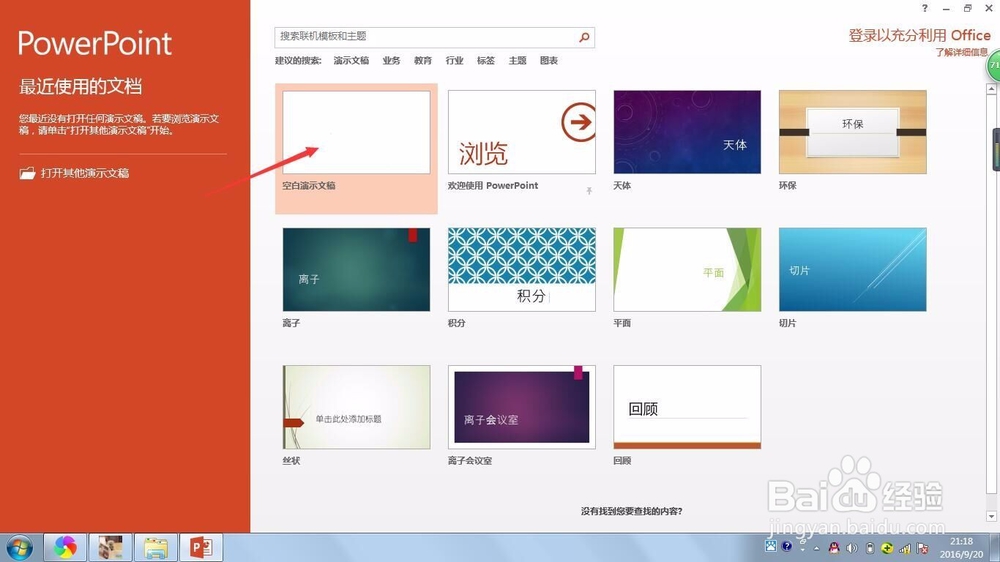Choose the 天体 template

687,132
